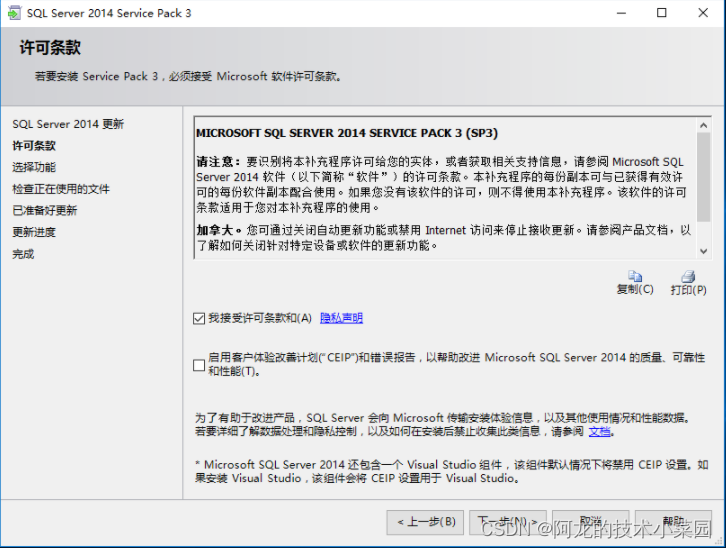Maximize the installer window
Image resolution: width=726 pixels, height=548 pixels.
tap(662, 13)
